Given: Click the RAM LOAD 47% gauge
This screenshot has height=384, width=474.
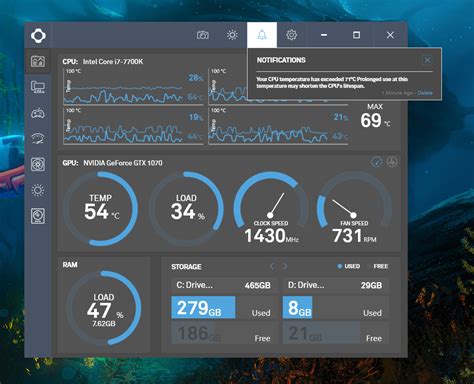Looking at the screenshot, I should tap(104, 308).
